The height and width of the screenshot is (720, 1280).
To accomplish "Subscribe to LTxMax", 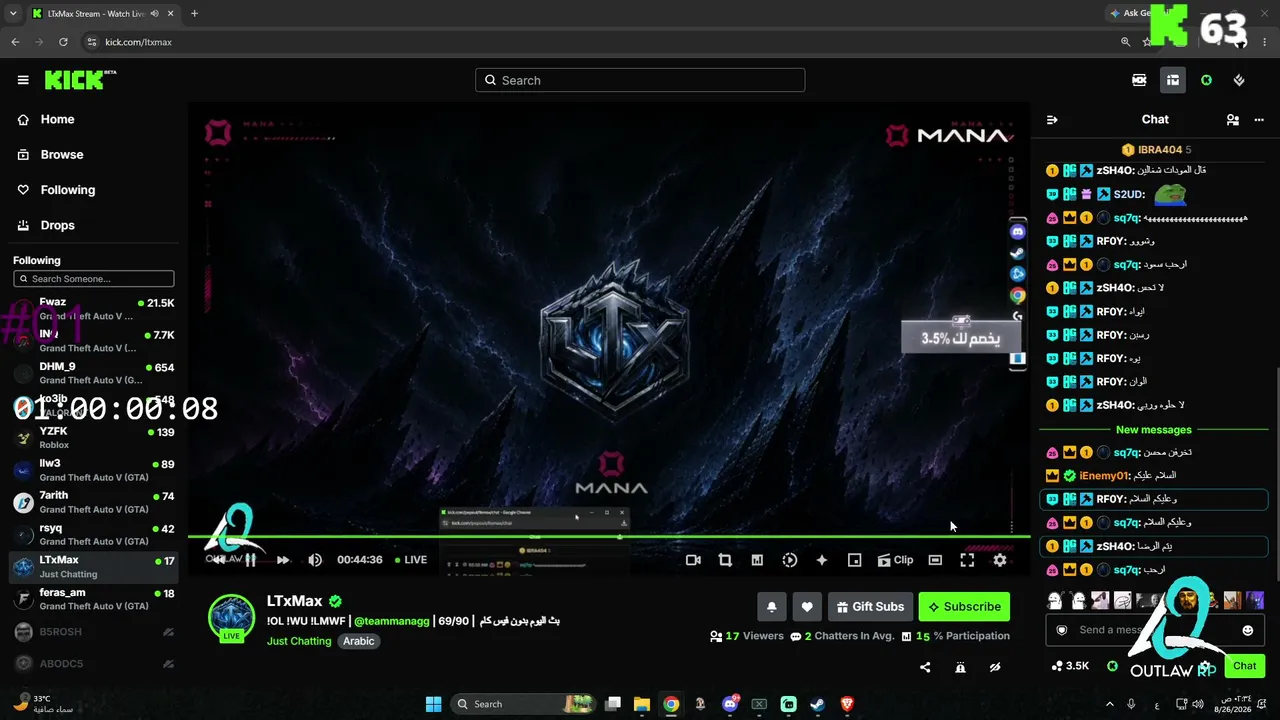I will click(964, 606).
